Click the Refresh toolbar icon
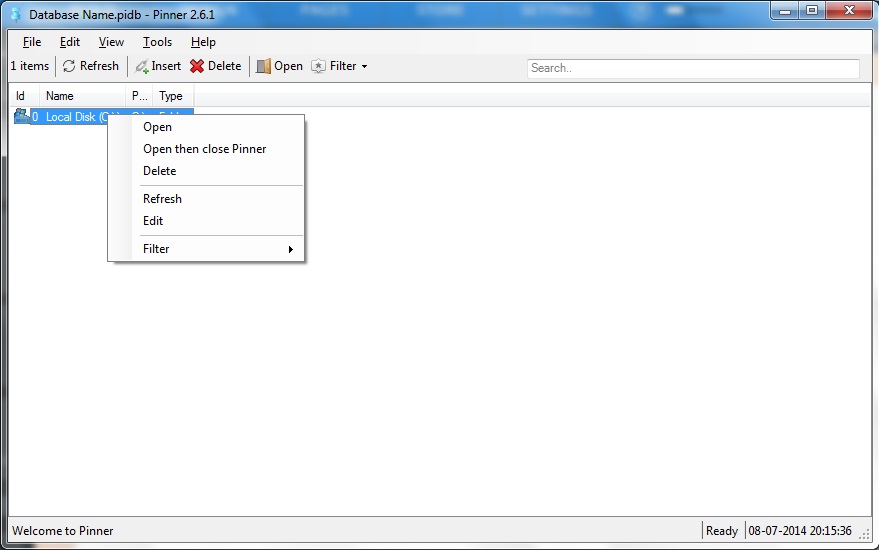 [x=69, y=67]
